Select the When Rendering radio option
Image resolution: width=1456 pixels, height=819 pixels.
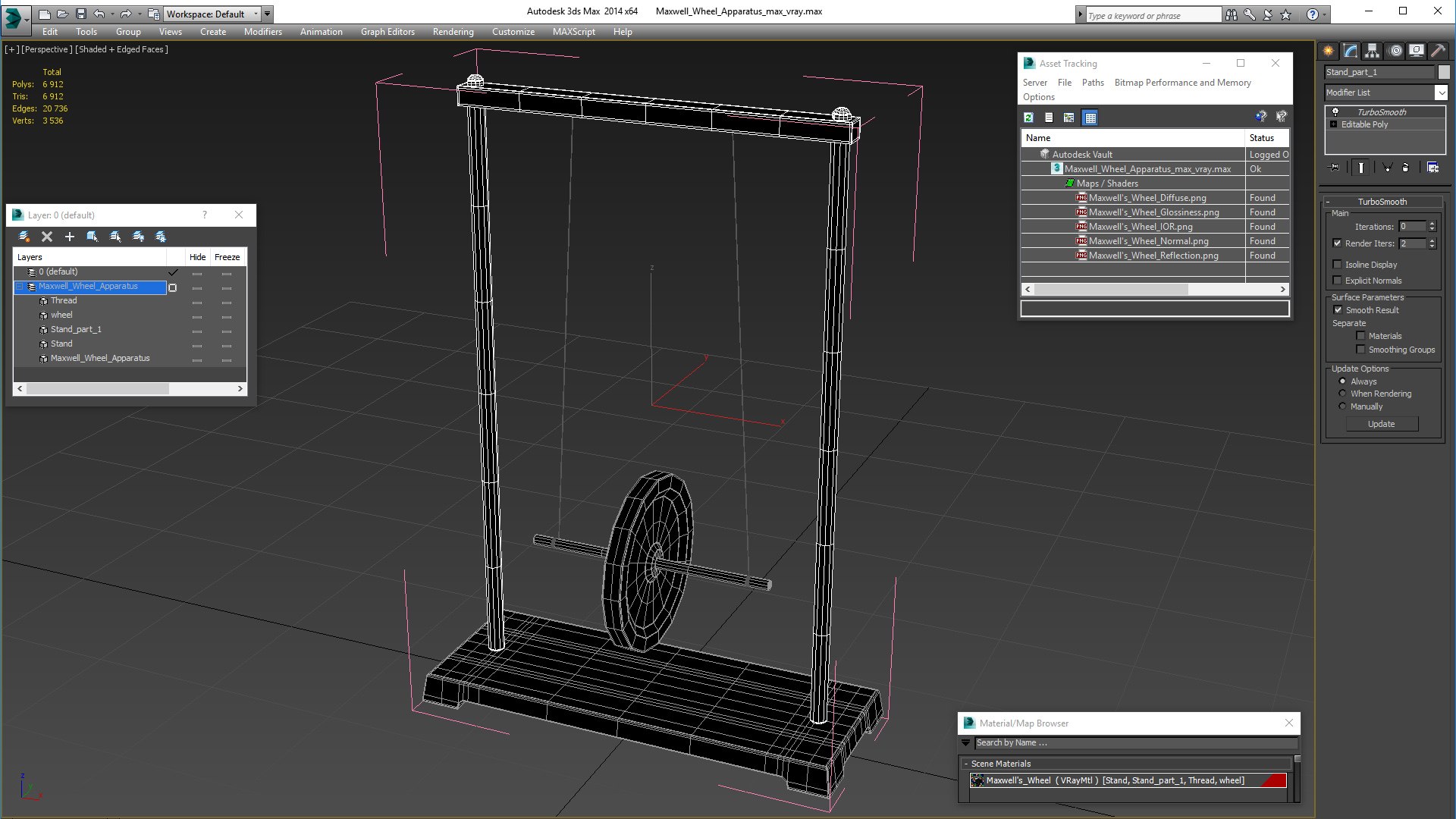[x=1343, y=394]
